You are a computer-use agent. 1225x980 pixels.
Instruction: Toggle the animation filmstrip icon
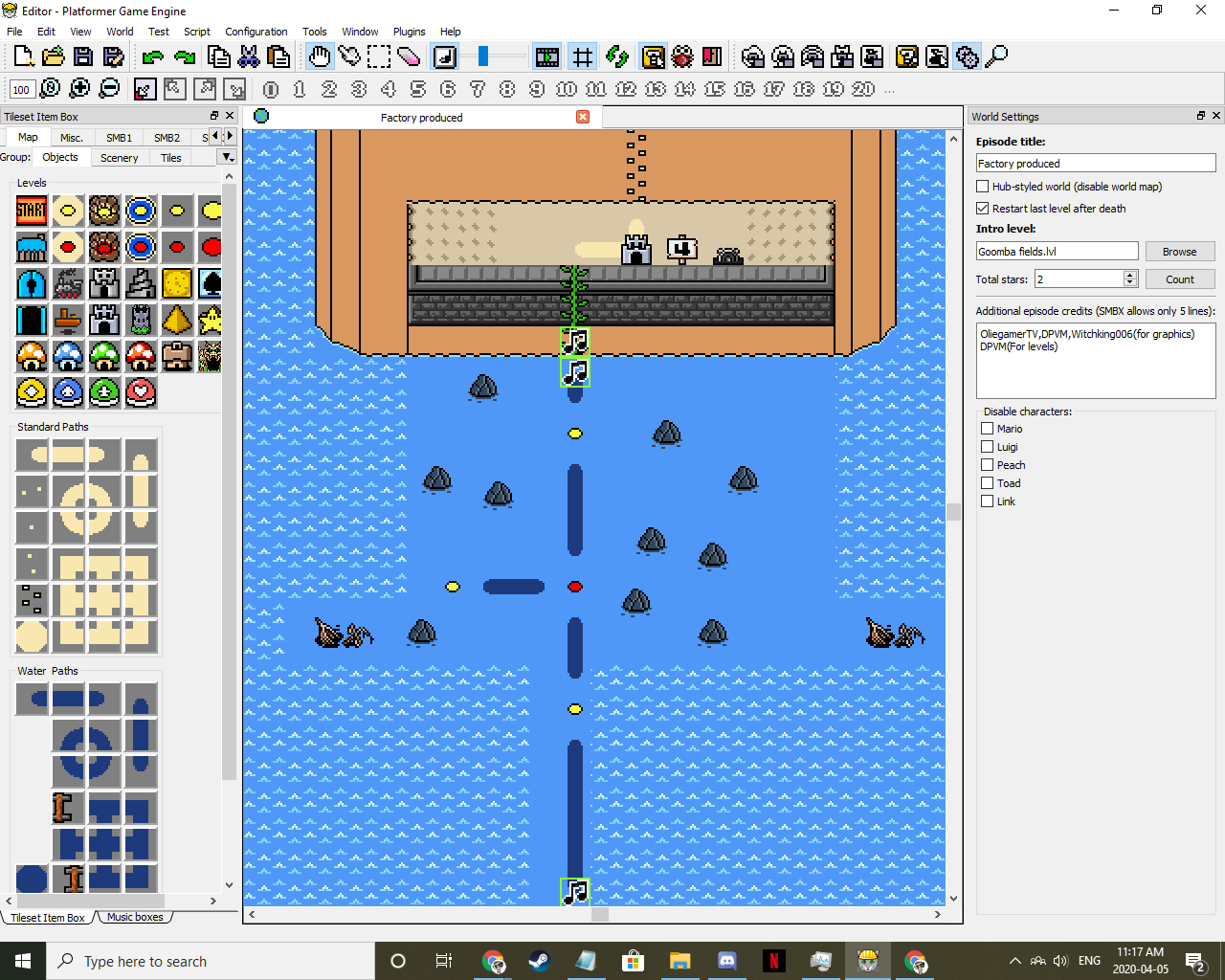[547, 57]
